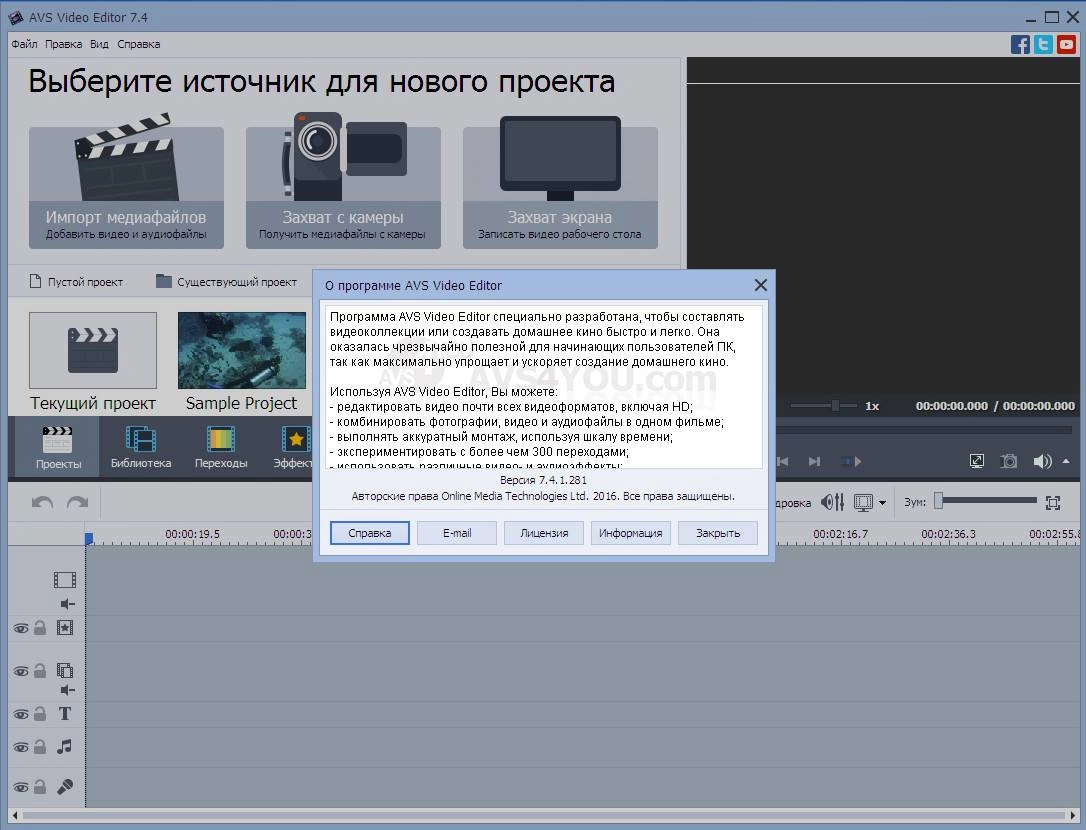The height and width of the screenshot is (830, 1086).
Task: Click the Справка button in About dialog
Action: (x=370, y=533)
